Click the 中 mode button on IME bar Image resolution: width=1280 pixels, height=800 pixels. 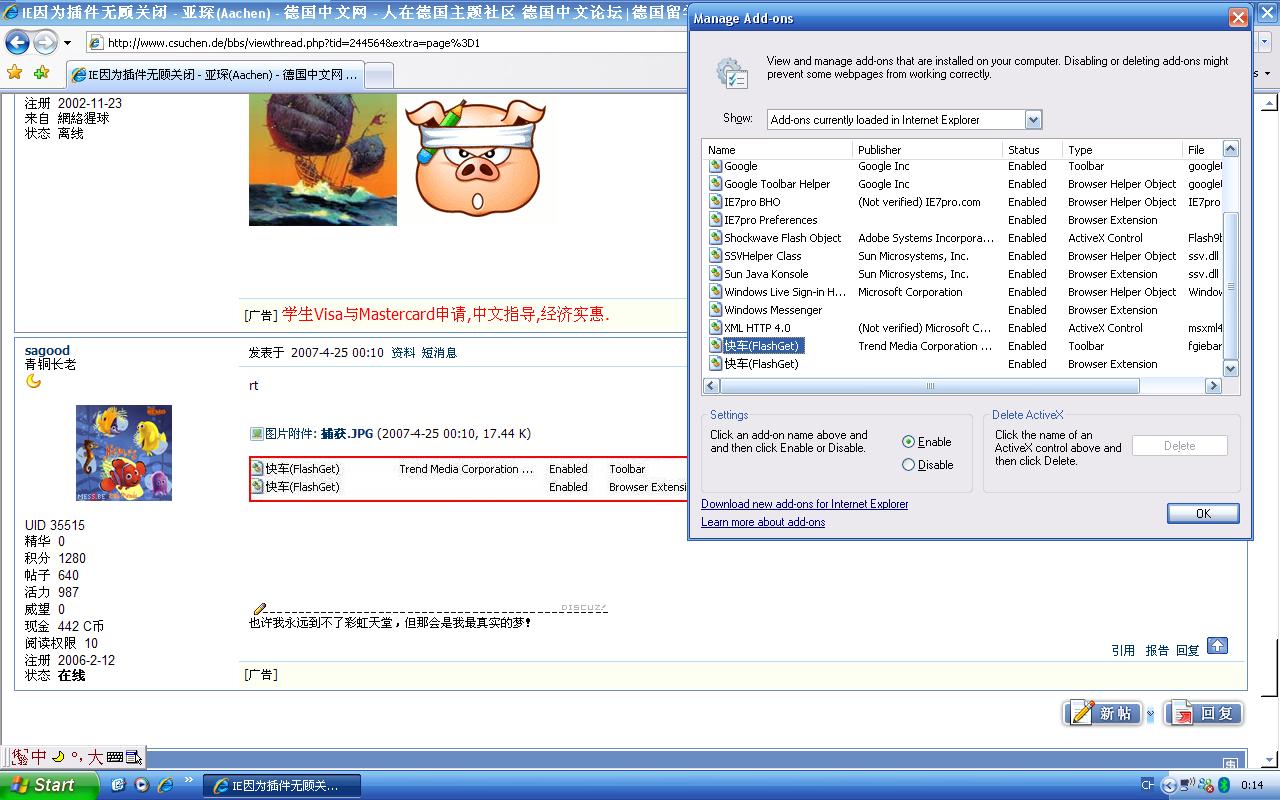(x=39, y=757)
